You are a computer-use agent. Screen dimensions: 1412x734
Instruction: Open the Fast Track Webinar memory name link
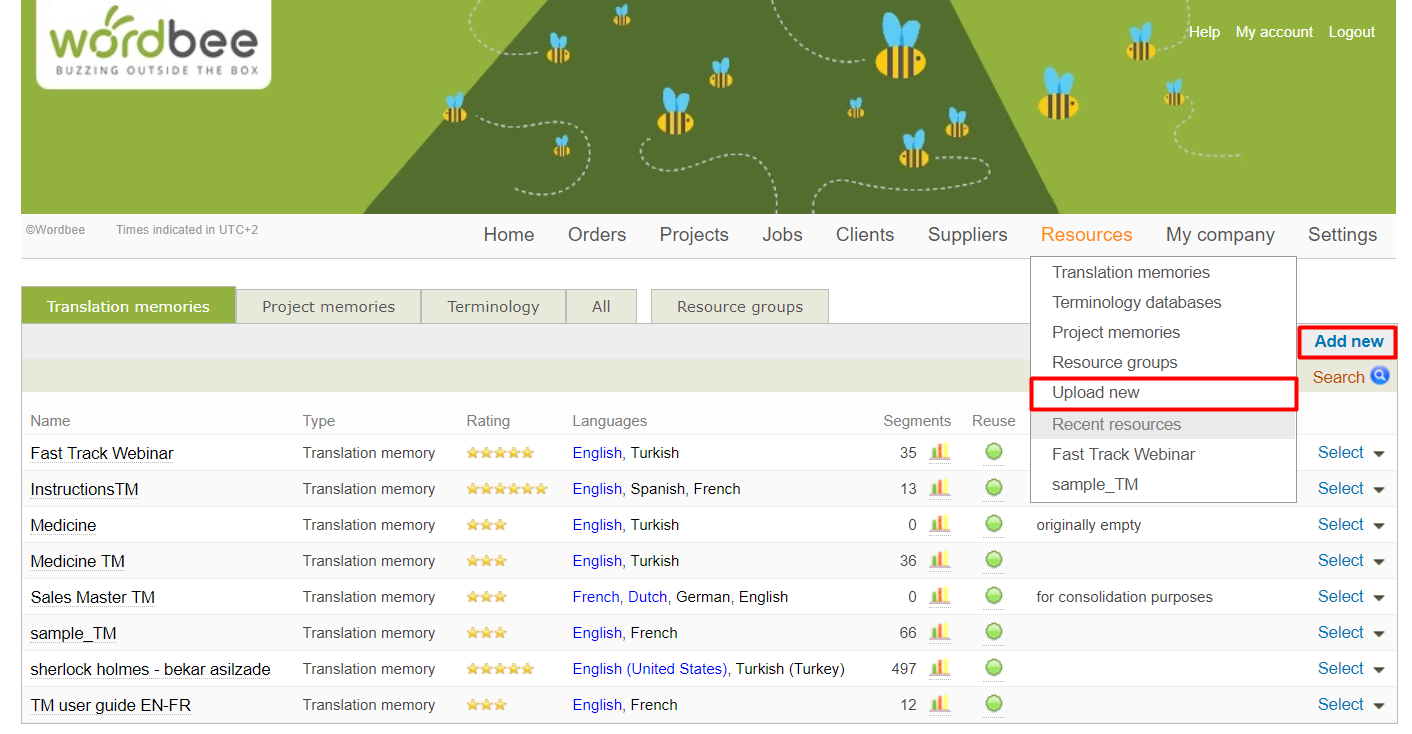click(102, 453)
